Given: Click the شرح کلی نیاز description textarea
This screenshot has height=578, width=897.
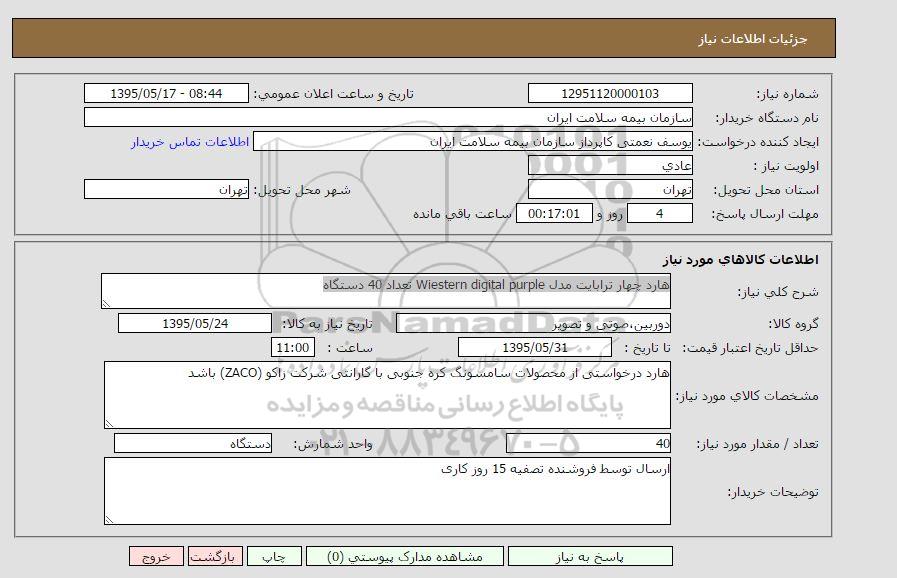Looking at the screenshot, I should [386, 291].
